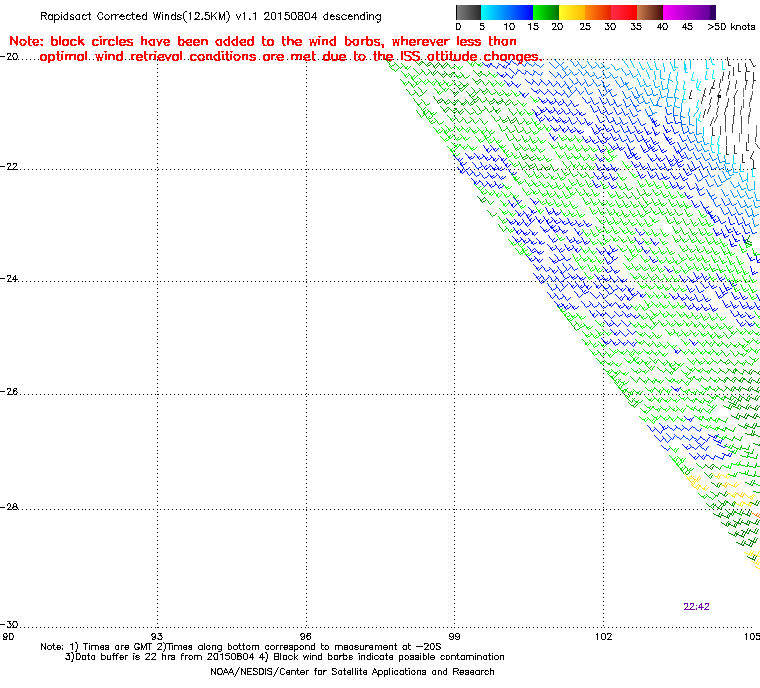This screenshot has height=688, width=760.
Task: Click the cyan 5-10 knots legend segment
Action: coord(494,12)
